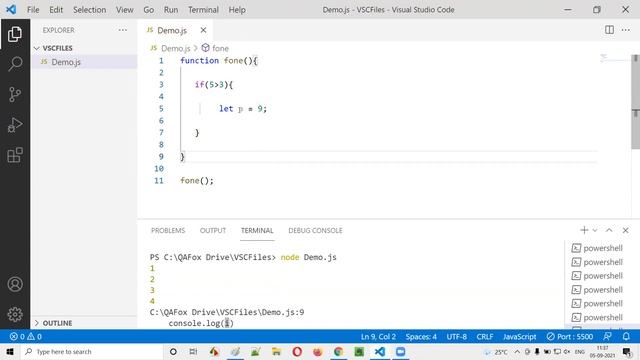640x360 pixels.
Task: Open the Source Control view
Action: tap(15, 94)
